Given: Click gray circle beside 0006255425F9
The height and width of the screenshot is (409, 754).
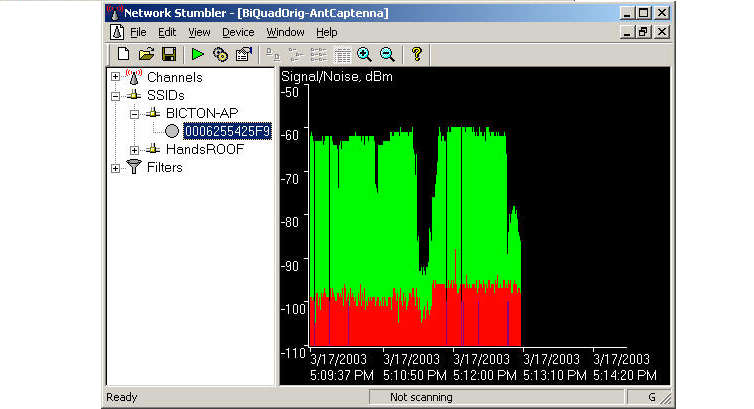Looking at the screenshot, I should point(172,131).
